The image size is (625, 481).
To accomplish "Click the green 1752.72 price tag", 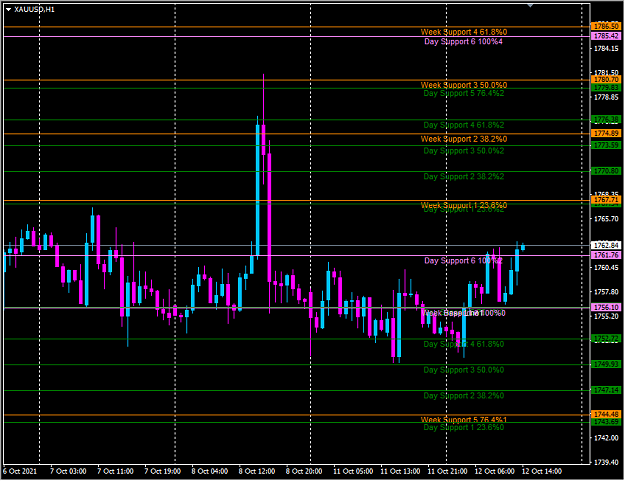I will tap(606, 339).
